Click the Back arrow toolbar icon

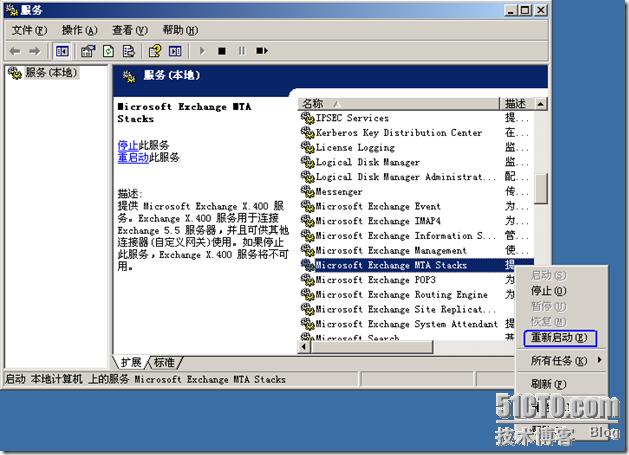coord(15,51)
